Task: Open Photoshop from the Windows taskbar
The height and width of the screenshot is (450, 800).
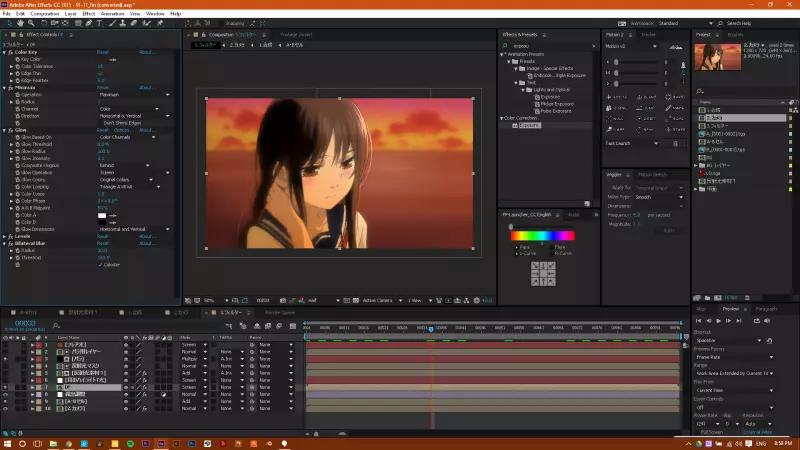Action: [x=192, y=444]
